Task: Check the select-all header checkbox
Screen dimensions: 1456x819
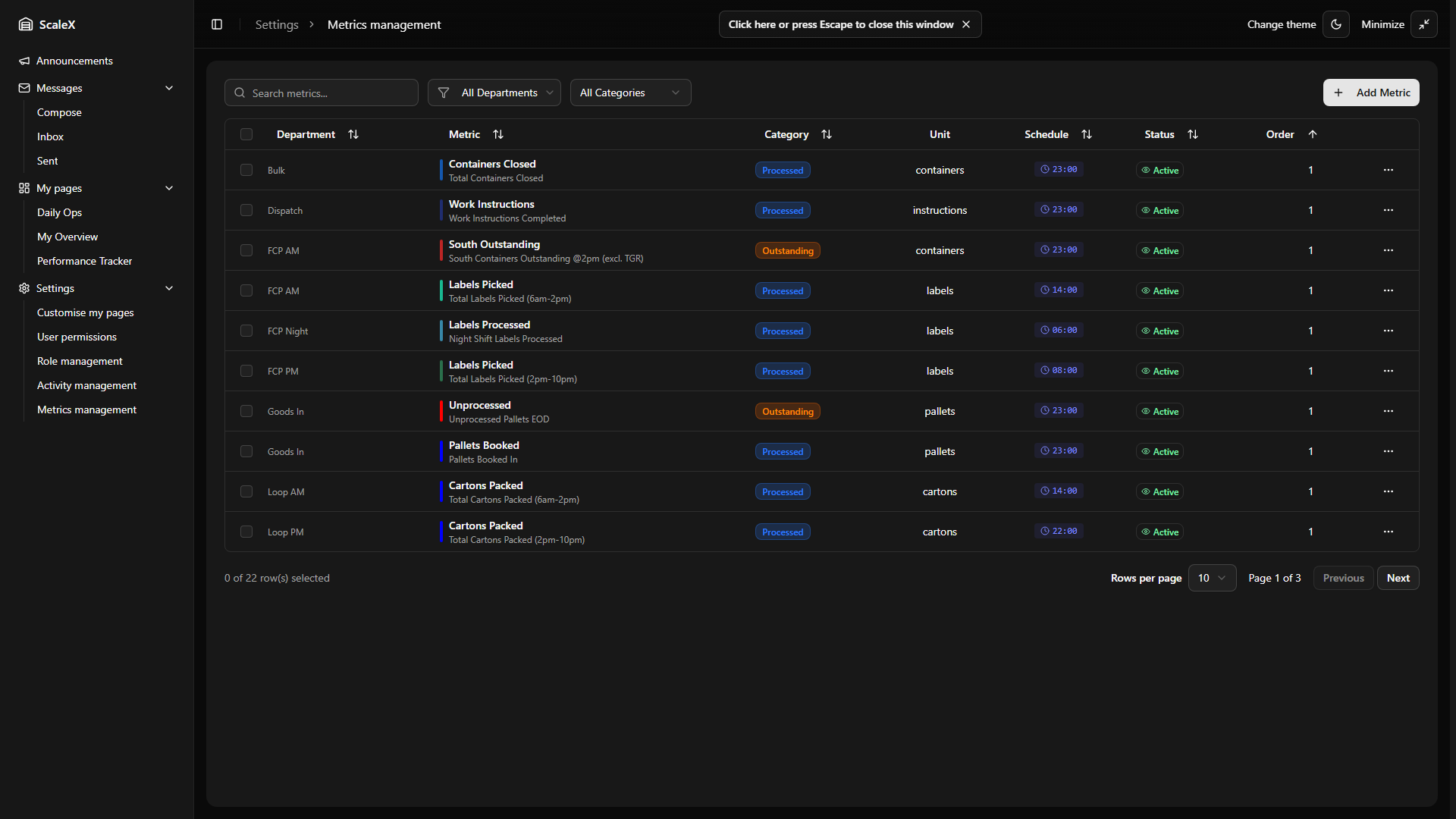Action: 246,134
